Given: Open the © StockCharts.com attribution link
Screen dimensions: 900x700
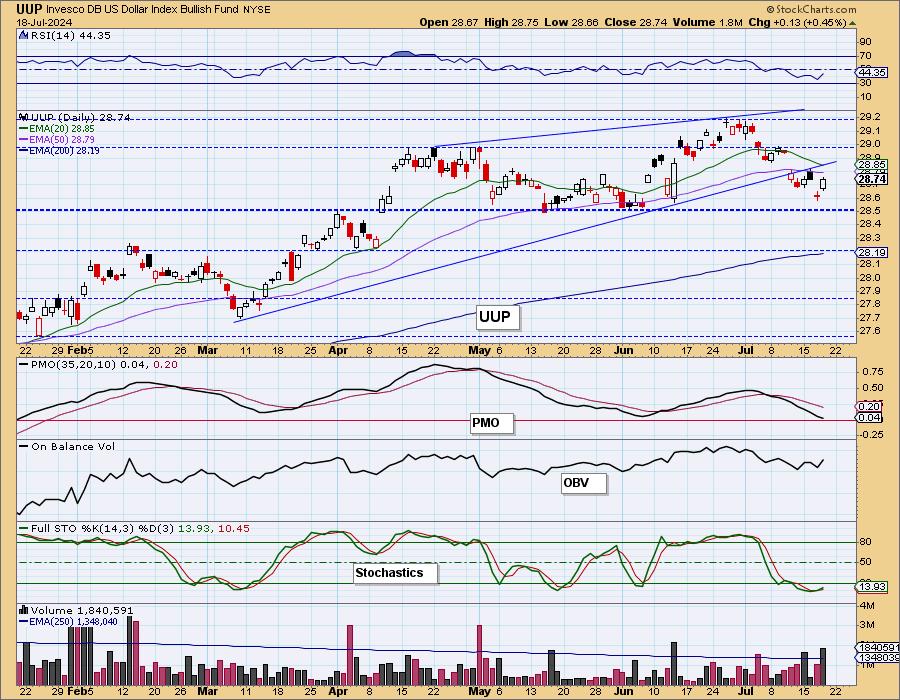Looking at the screenshot, I should [x=811, y=9].
